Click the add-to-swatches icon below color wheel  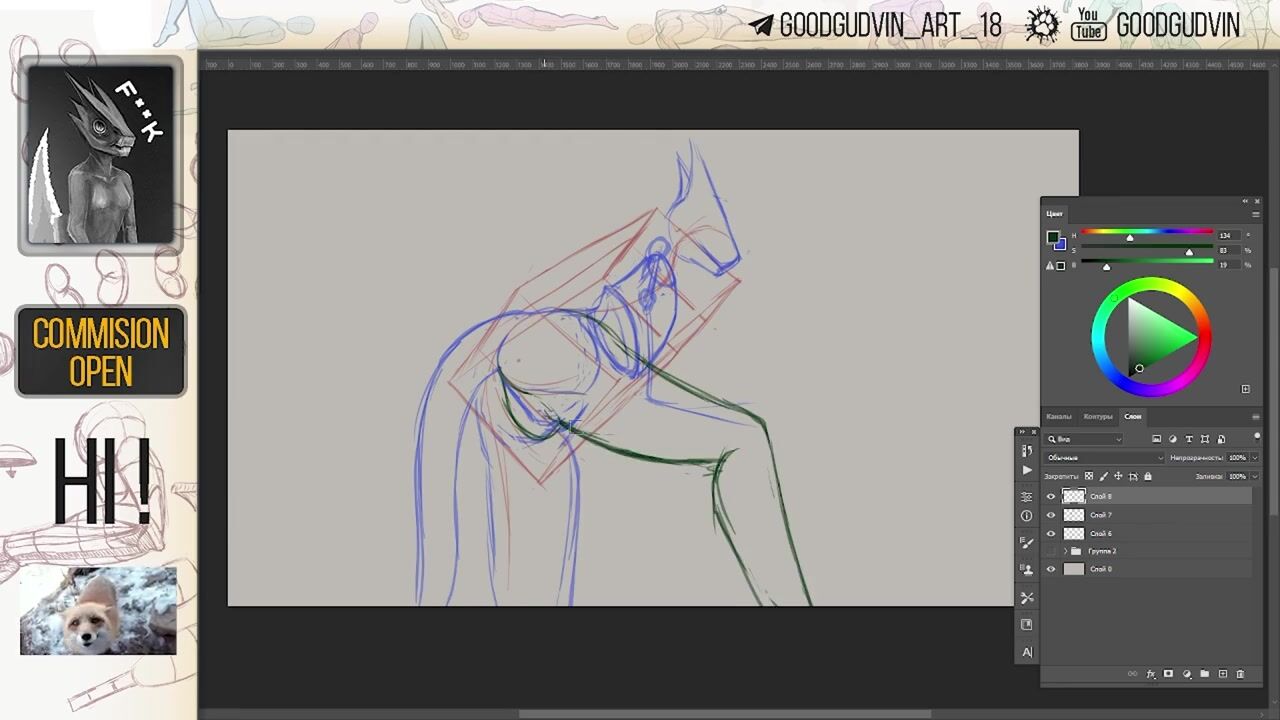(x=1246, y=389)
